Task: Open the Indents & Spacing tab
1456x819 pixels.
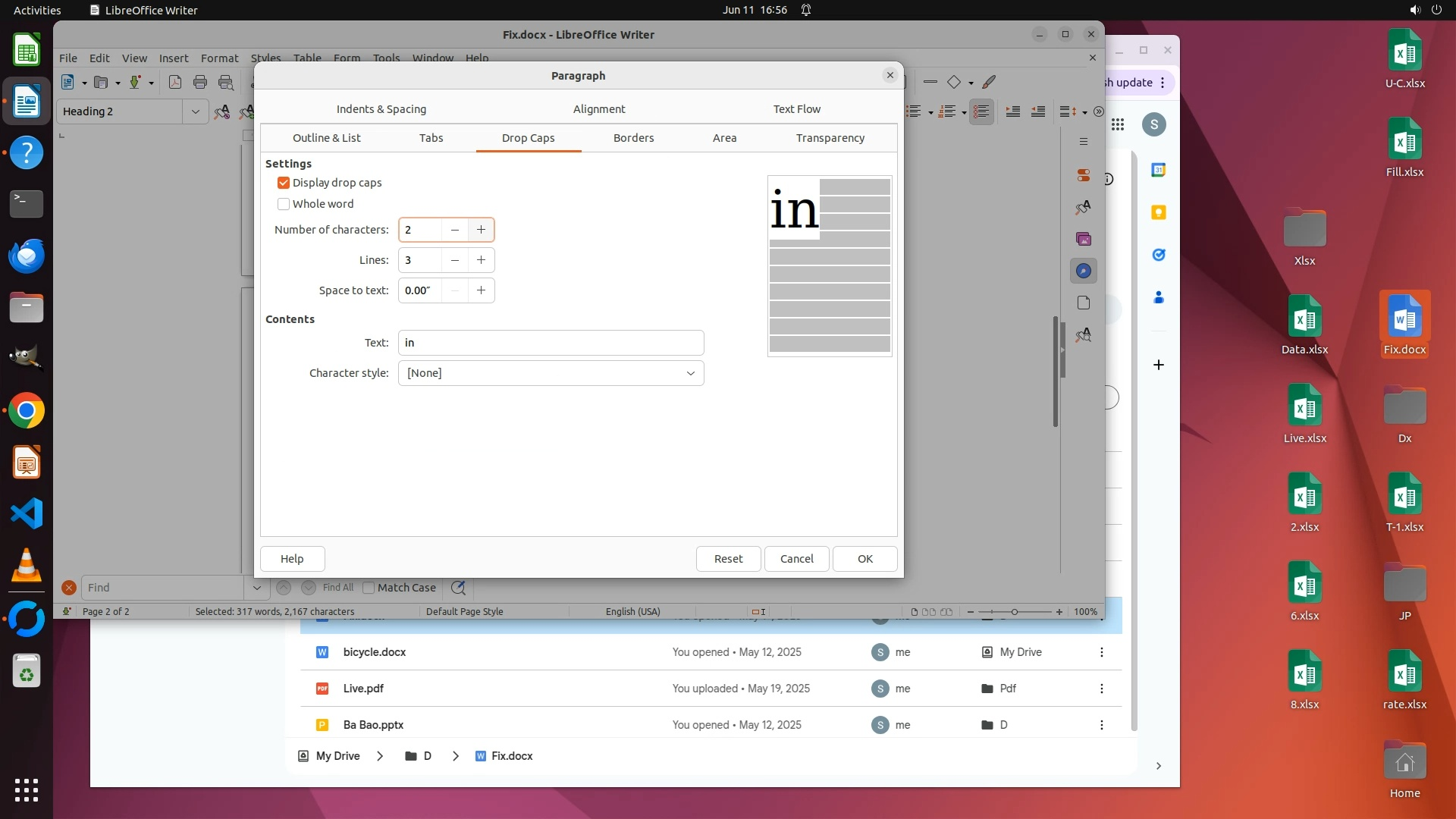Action: [381, 109]
